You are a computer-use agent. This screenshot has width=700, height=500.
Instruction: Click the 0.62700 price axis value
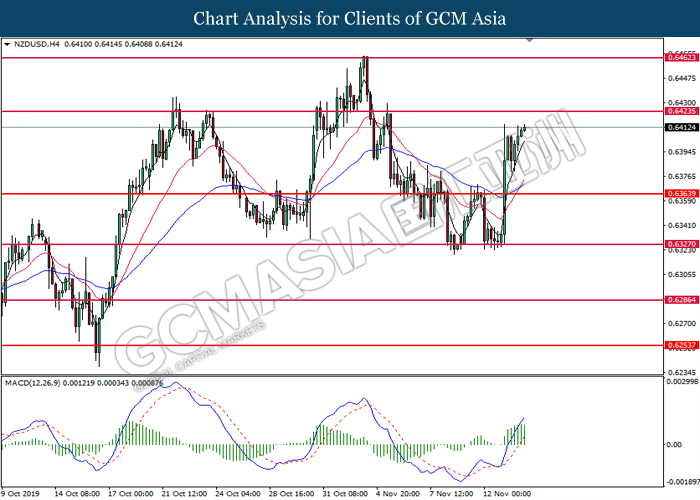(x=682, y=323)
